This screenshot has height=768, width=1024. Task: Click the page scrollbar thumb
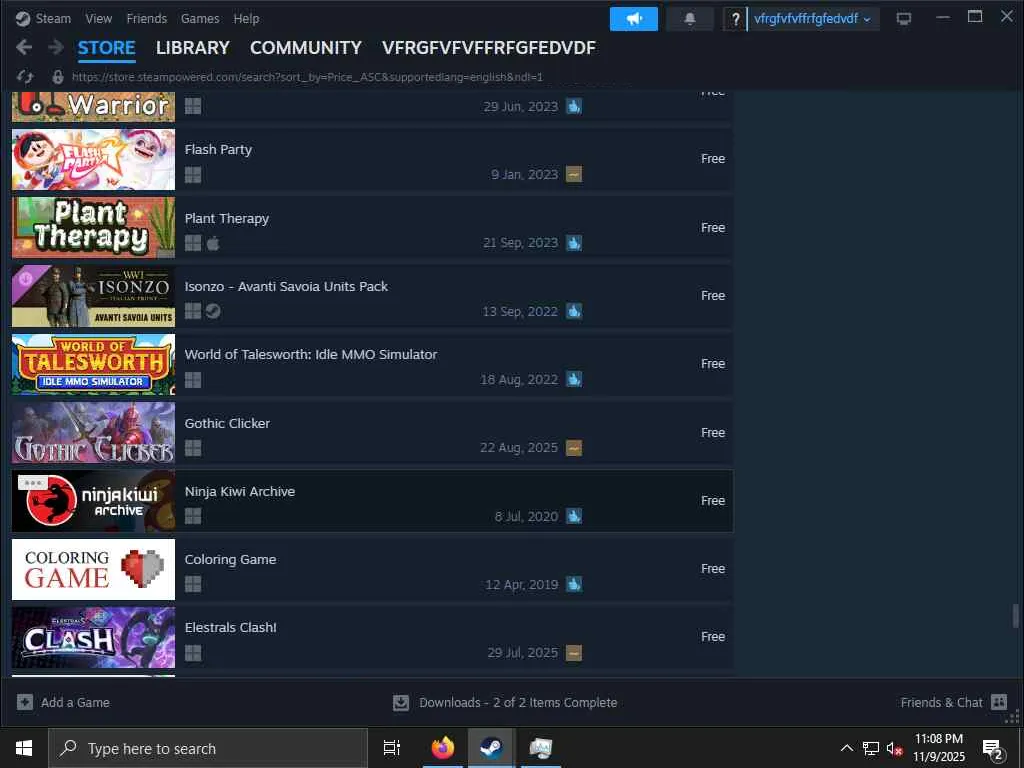[x=1016, y=616]
